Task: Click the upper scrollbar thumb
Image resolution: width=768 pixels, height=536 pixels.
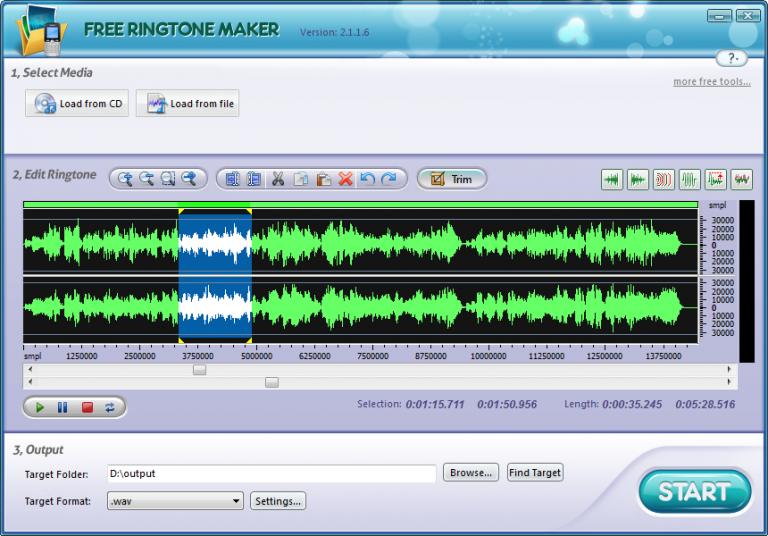Action: click(199, 369)
